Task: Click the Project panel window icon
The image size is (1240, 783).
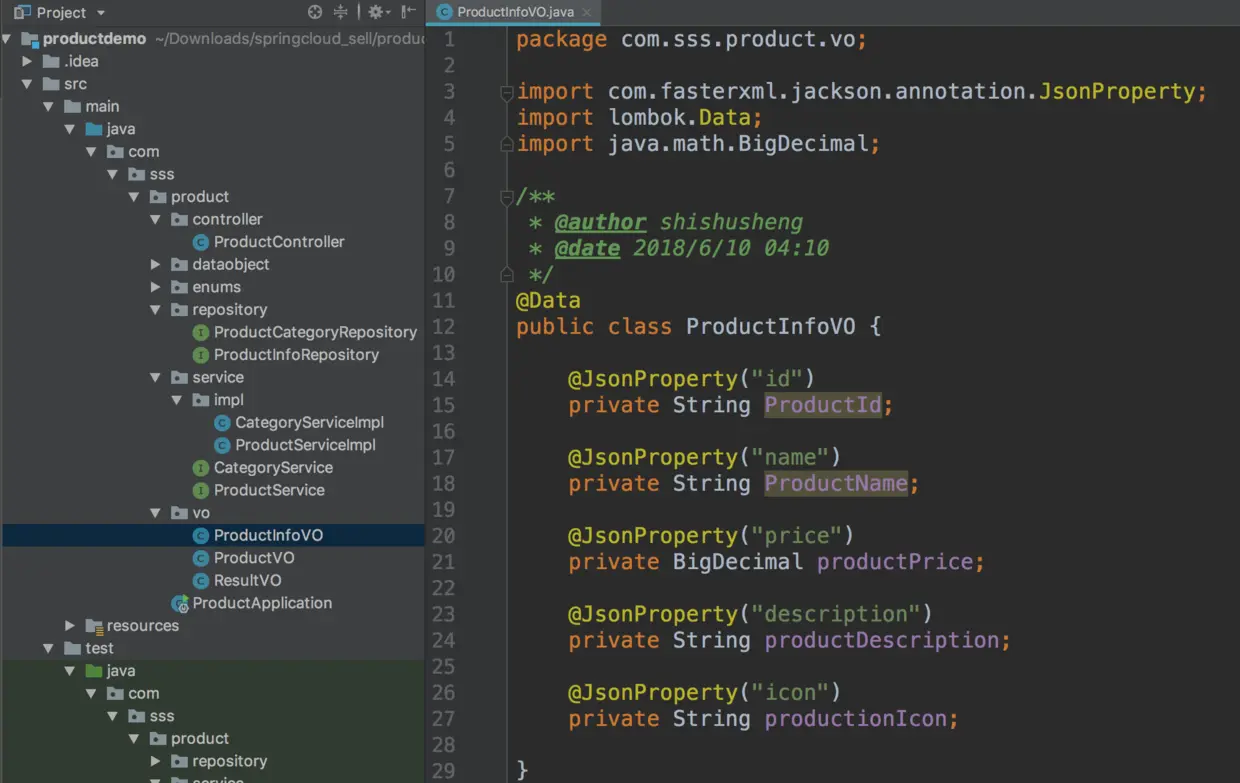Action: (x=22, y=12)
